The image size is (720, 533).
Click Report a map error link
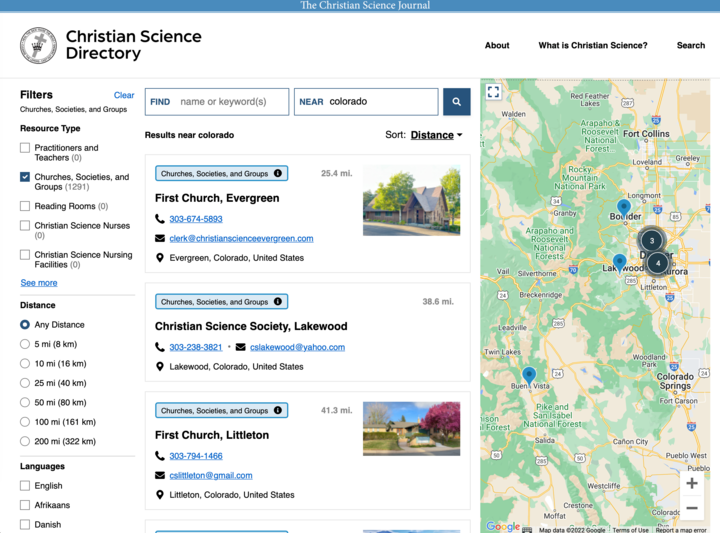pos(681,530)
